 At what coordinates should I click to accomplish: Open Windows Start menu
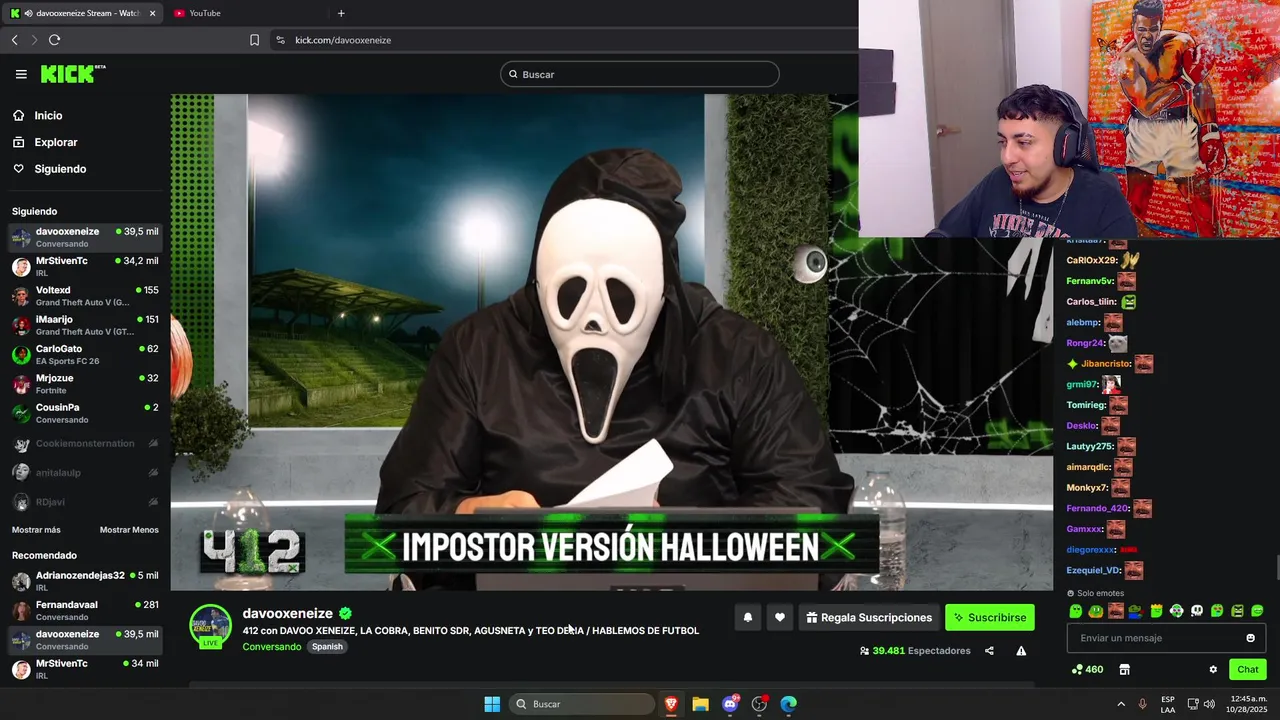tap(492, 704)
